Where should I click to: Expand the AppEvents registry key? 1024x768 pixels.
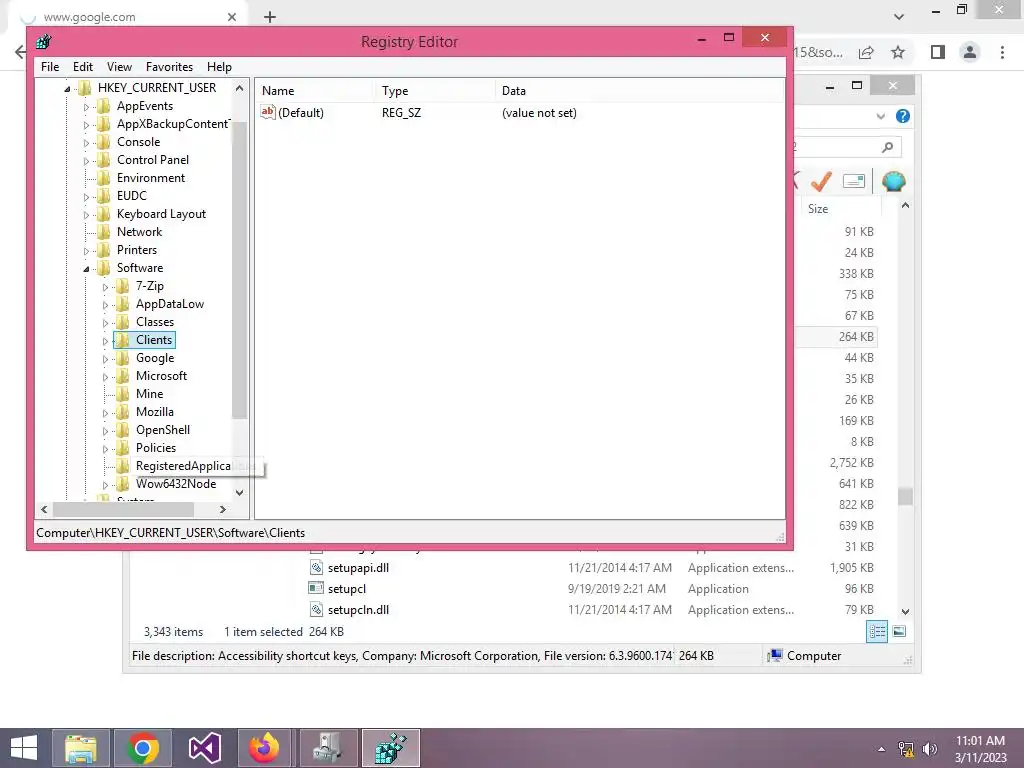86,106
